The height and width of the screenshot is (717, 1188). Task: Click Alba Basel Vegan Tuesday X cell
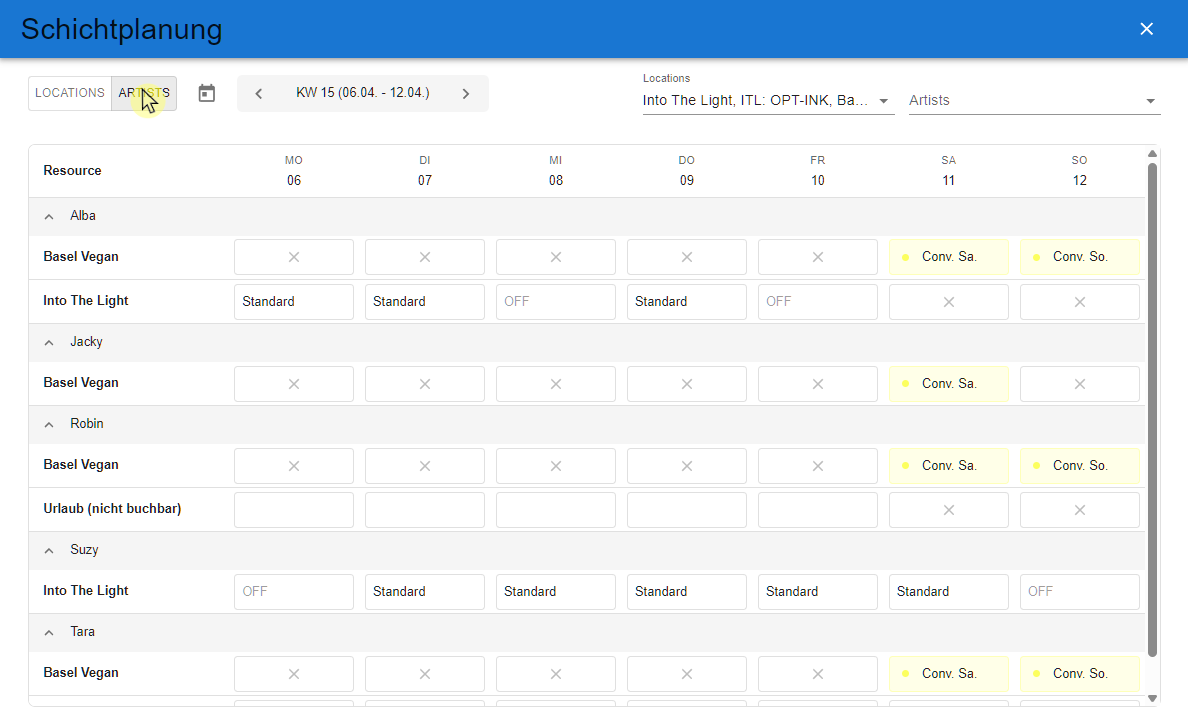coord(425,257)
